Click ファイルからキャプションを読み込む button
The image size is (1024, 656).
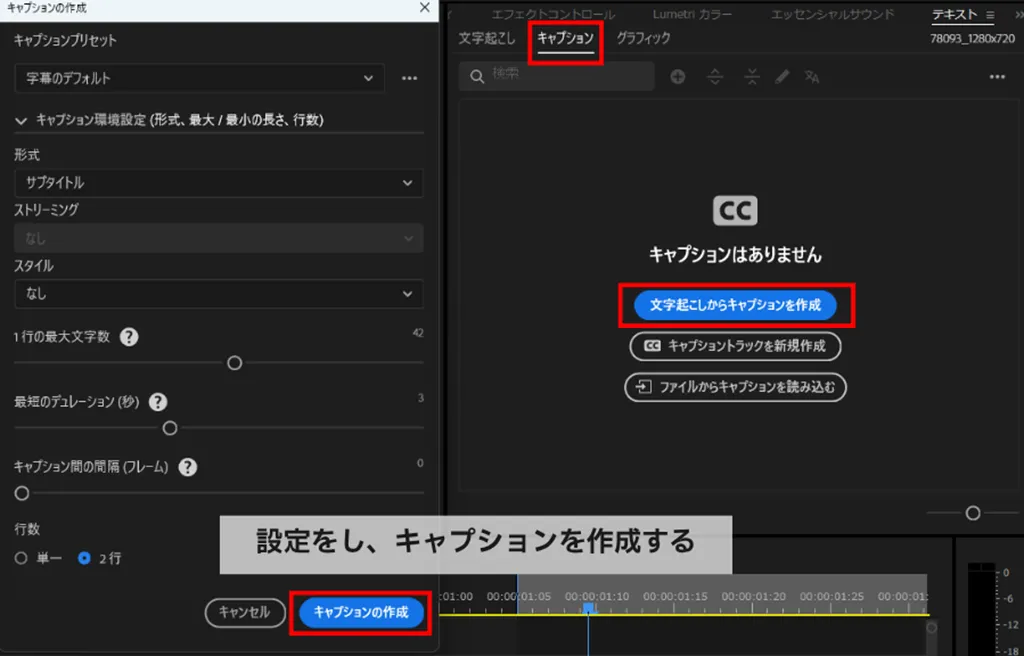[x=735, y=387]
